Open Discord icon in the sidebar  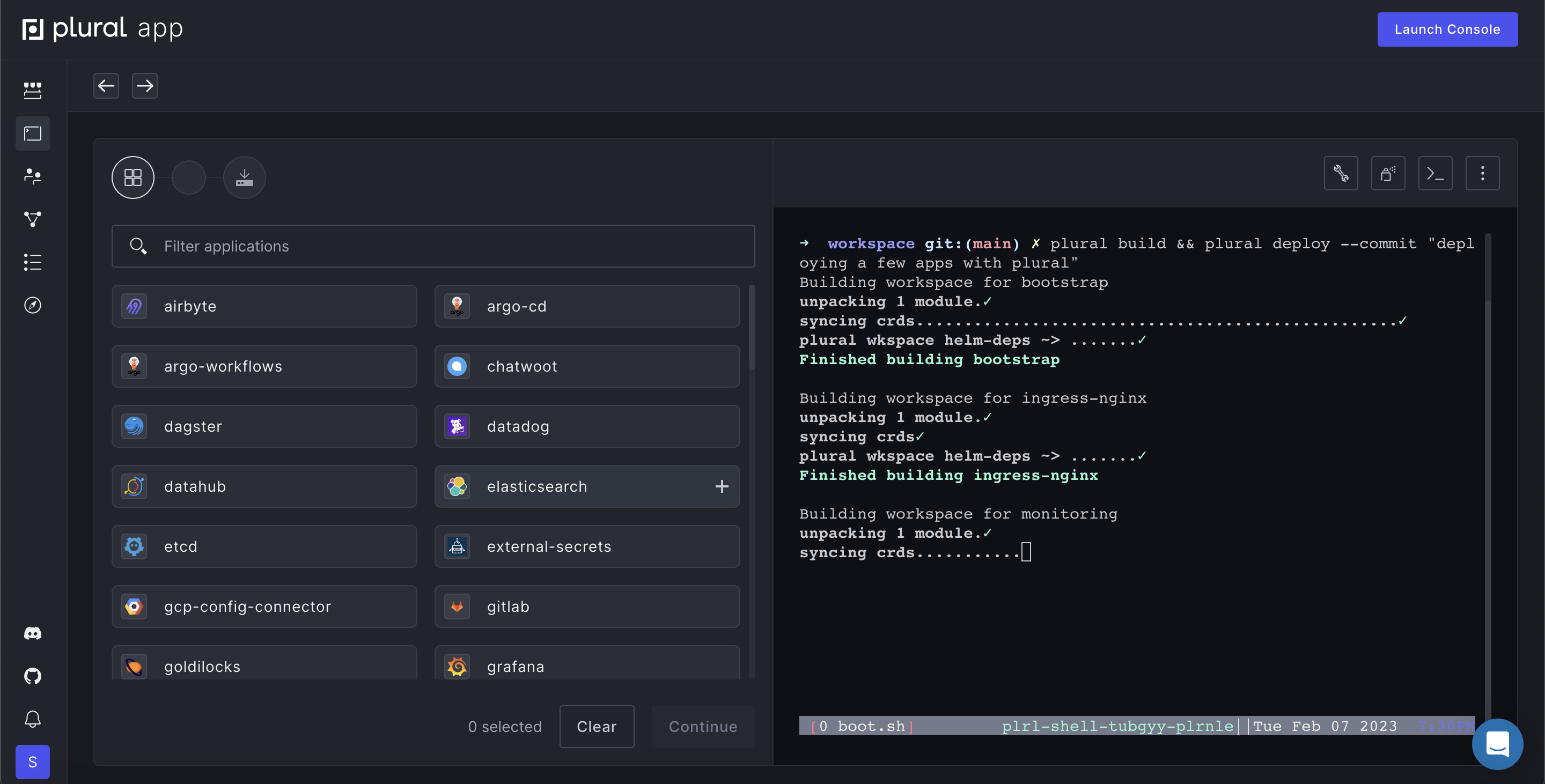click(32, 633)
